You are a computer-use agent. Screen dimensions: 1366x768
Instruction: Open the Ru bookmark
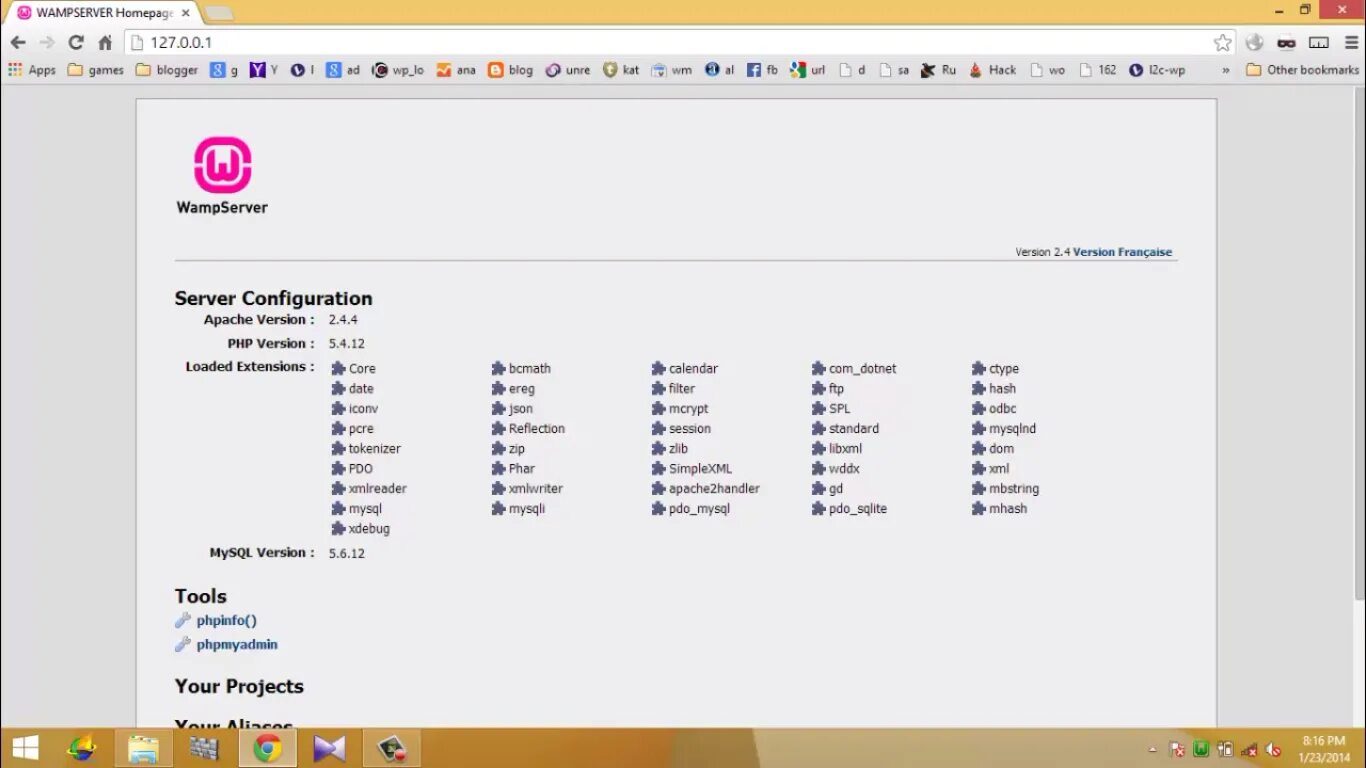pyautogui.click(x=939, y=70)
